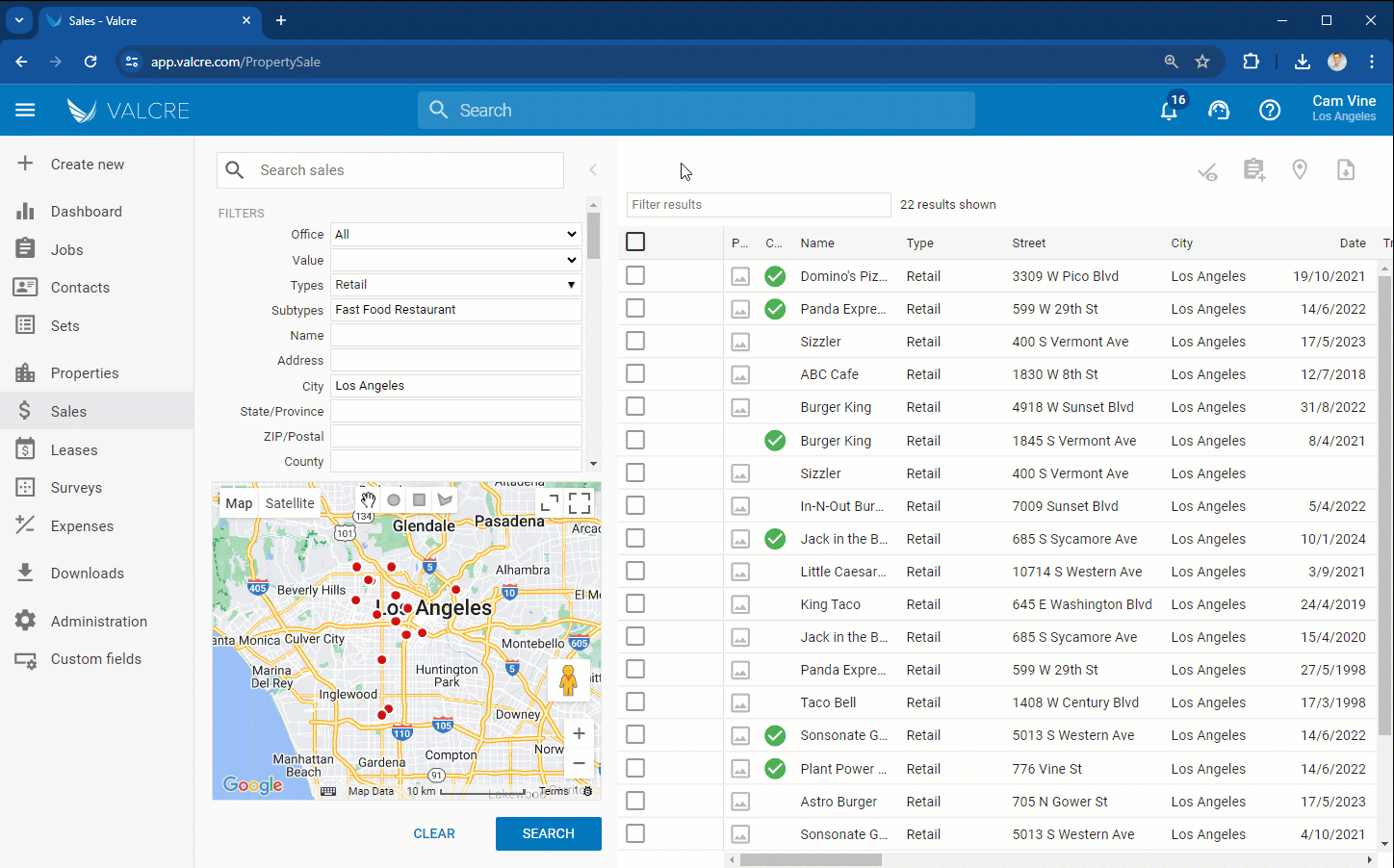
Task: Click the map Terms link
Action: [x=554, y=791]
